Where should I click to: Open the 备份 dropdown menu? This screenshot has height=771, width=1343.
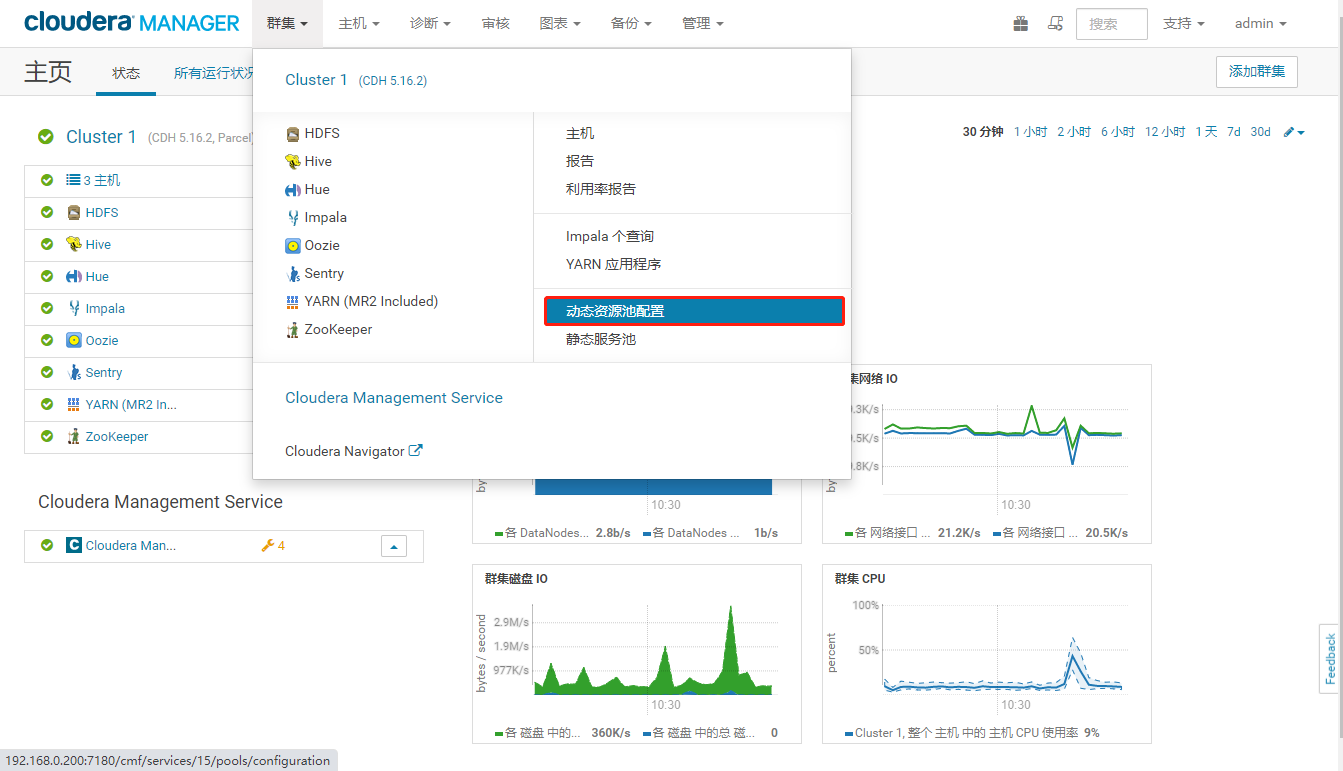coord(631,23)
